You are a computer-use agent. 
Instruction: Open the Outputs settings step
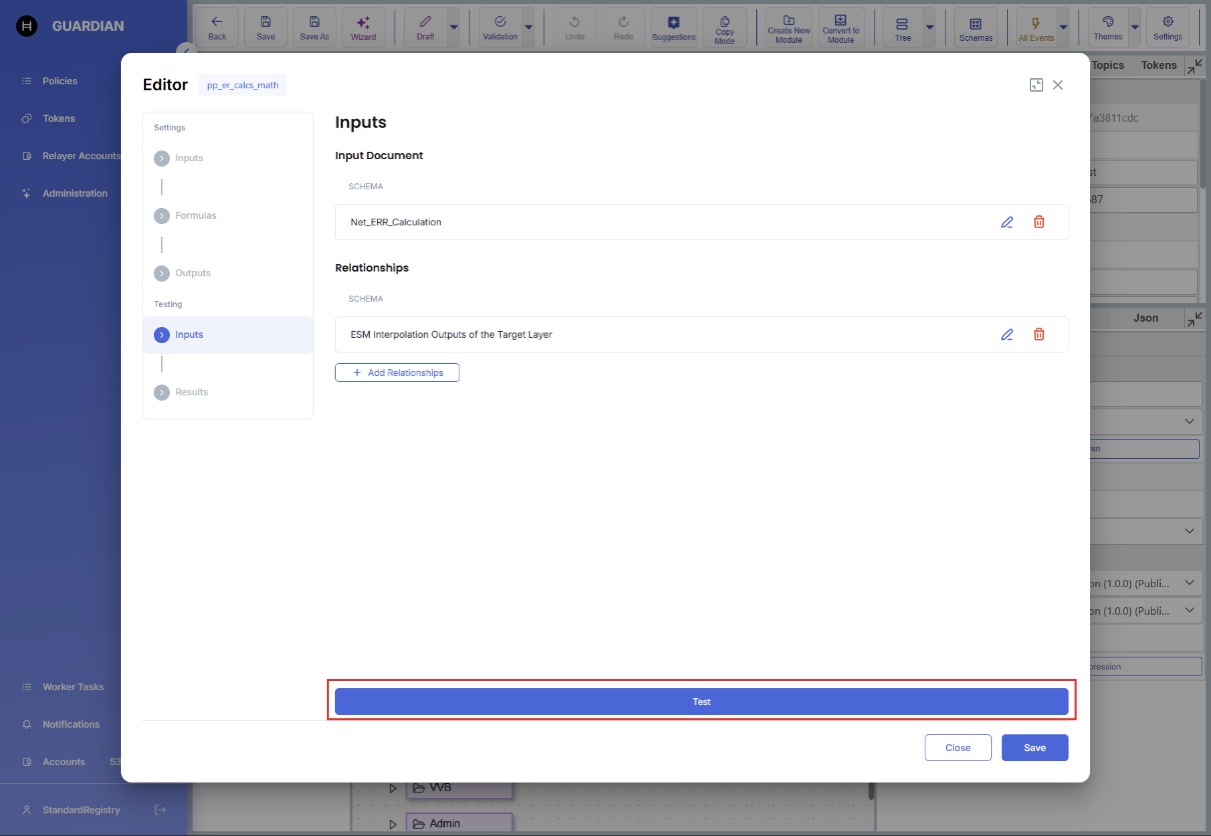click(192, 273)
